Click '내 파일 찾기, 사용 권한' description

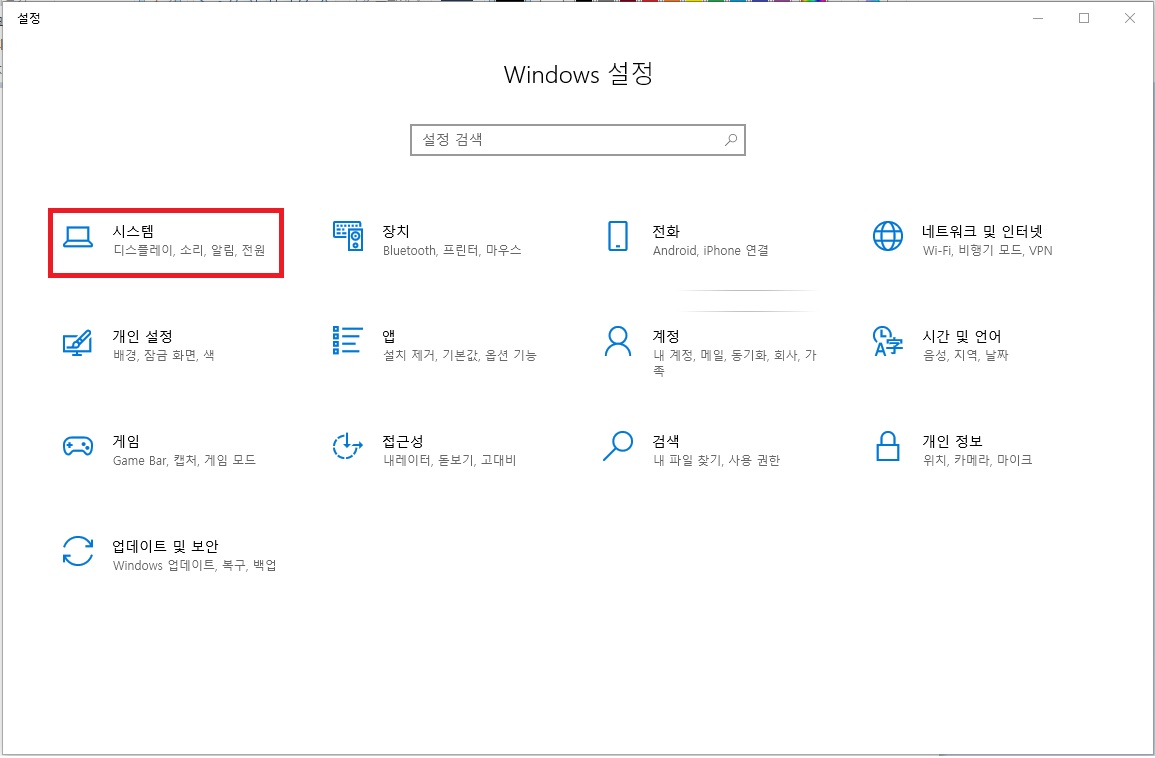point(717,460)
